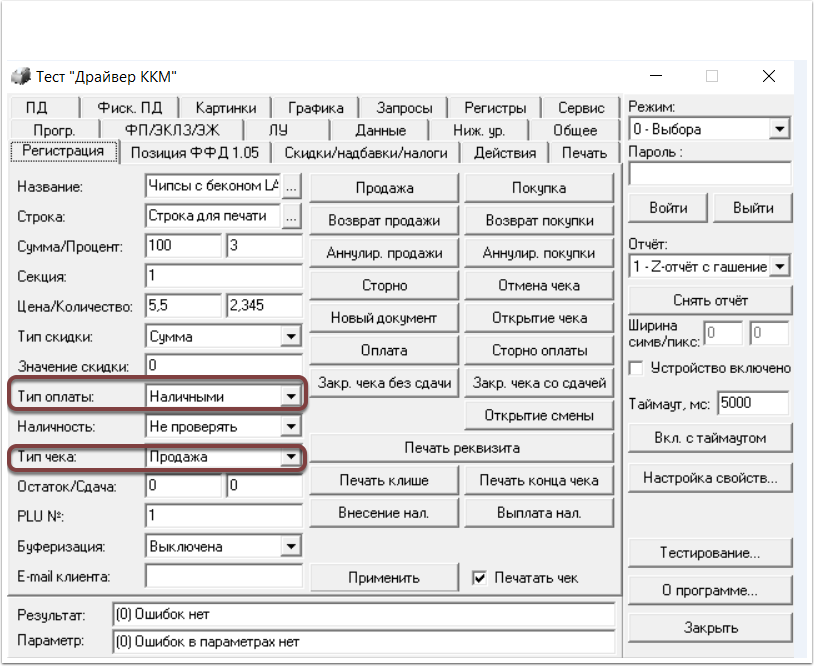The image size is (814, 666).
Task: Click the Отмена чека button
Action: pyautogui.click(x=539, y=286)
